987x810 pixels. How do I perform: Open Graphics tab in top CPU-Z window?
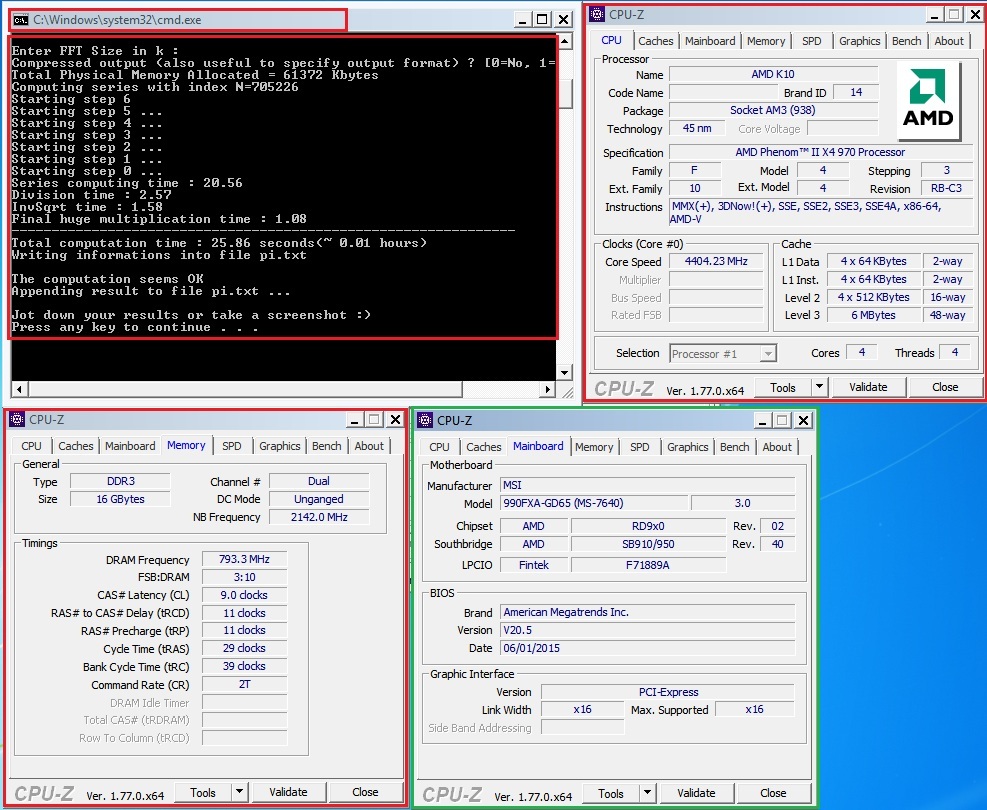click(859, 41)
